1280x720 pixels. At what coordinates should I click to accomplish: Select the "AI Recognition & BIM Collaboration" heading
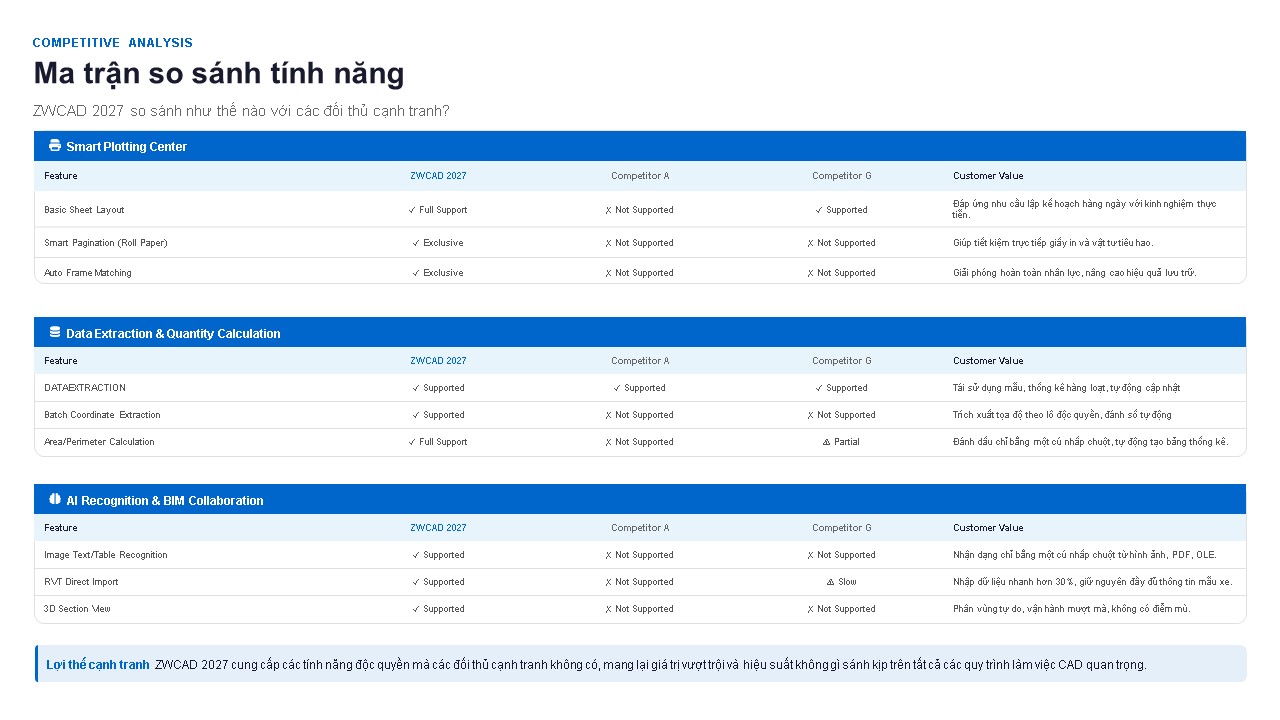point(165,501)
